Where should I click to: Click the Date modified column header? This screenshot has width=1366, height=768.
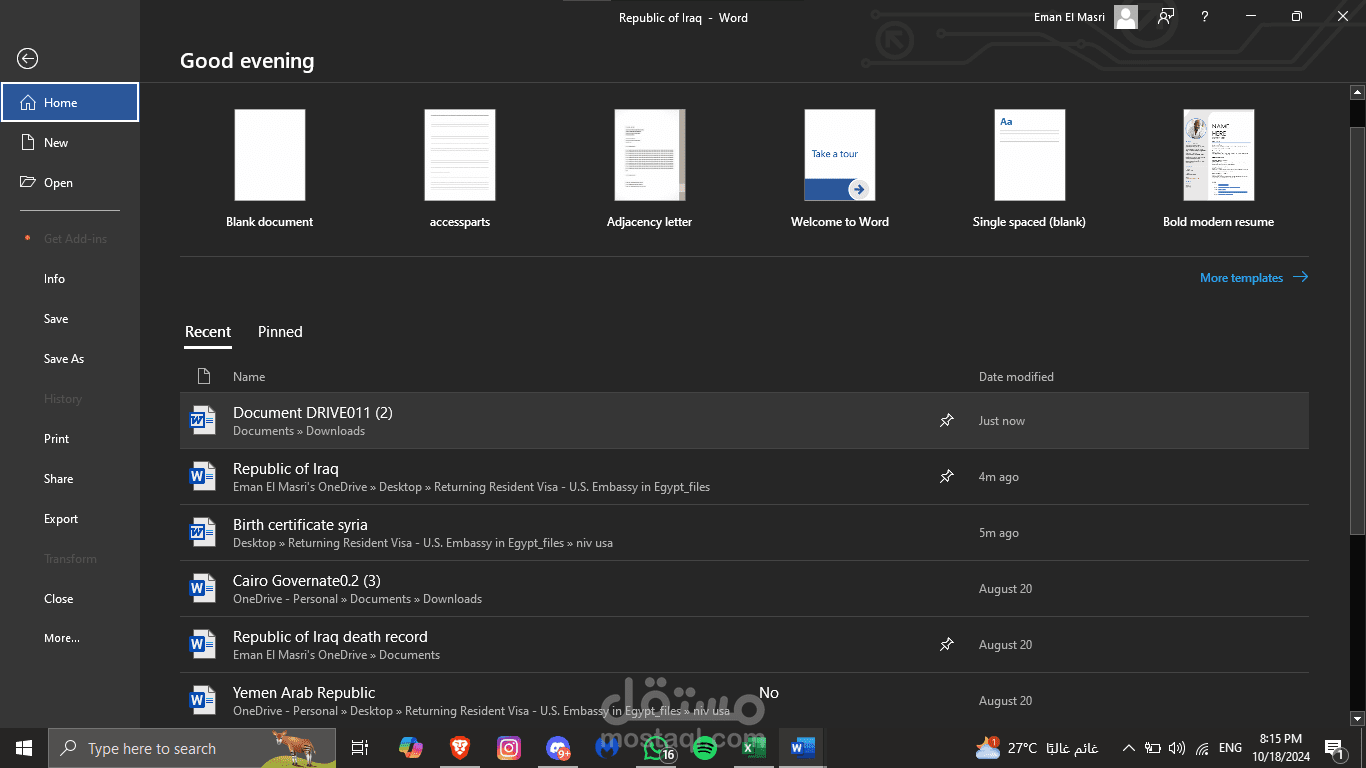1016,377
